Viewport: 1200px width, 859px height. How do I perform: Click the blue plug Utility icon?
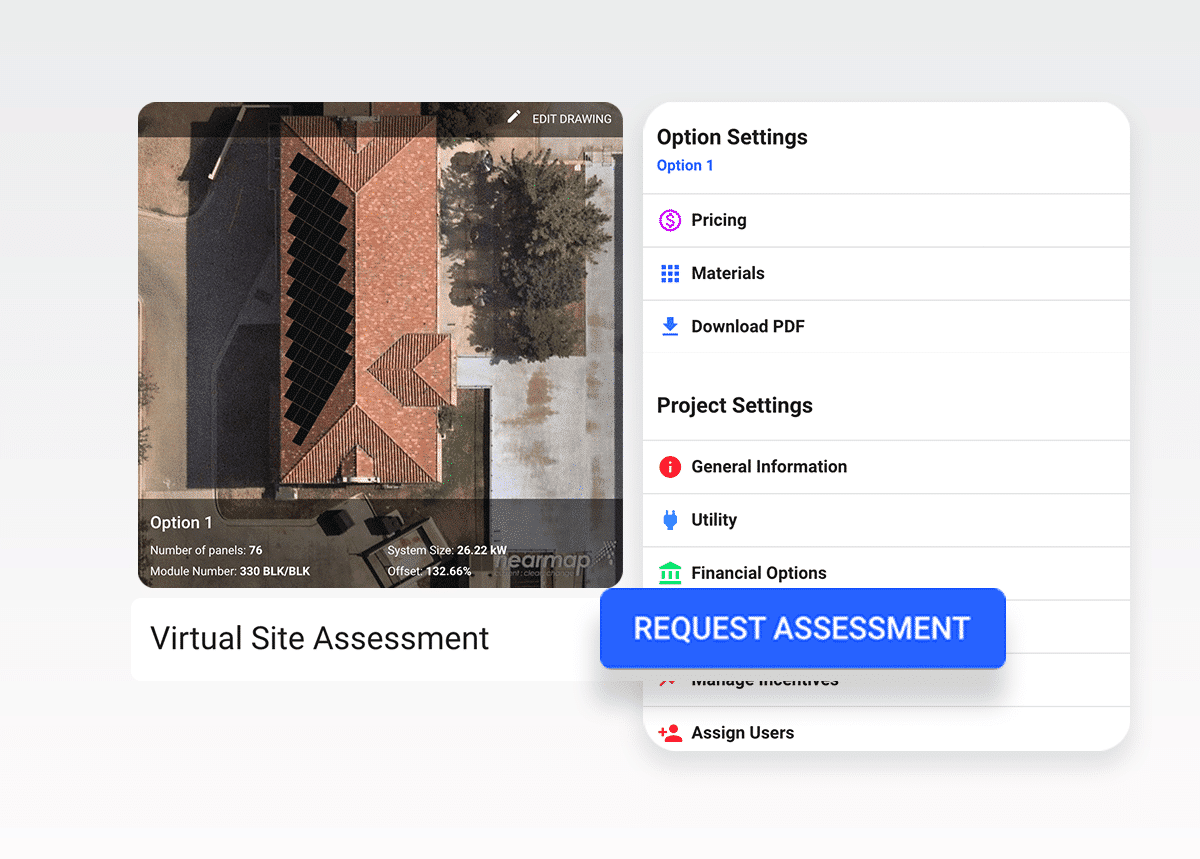tap(670, 520)
